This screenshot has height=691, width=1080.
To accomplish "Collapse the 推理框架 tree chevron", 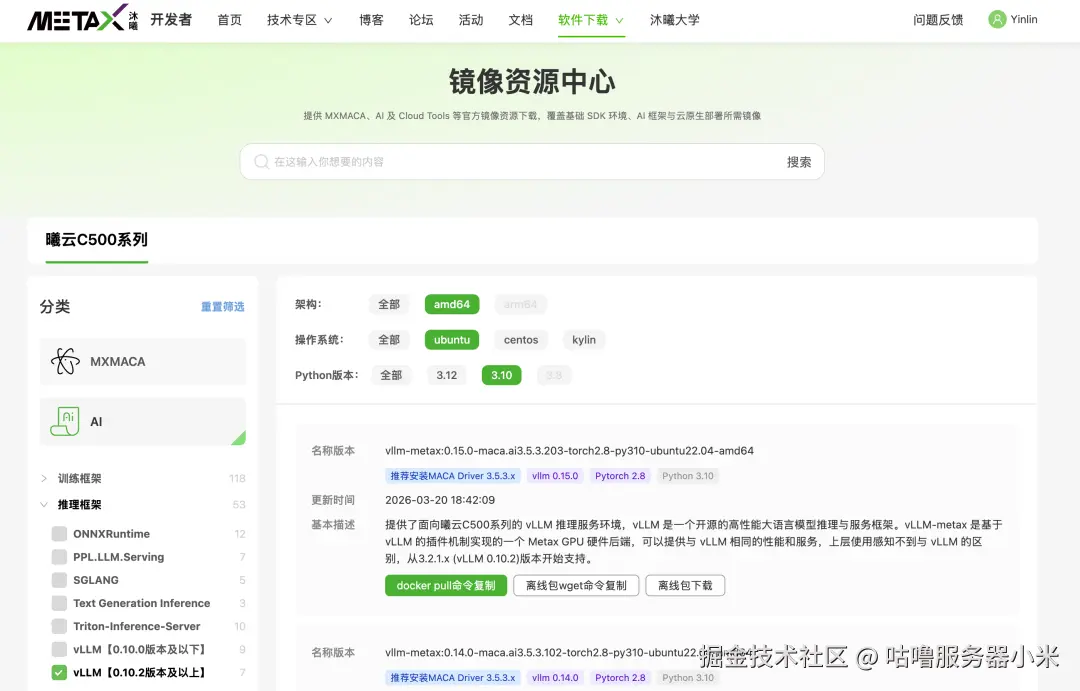I will (43, 504).
